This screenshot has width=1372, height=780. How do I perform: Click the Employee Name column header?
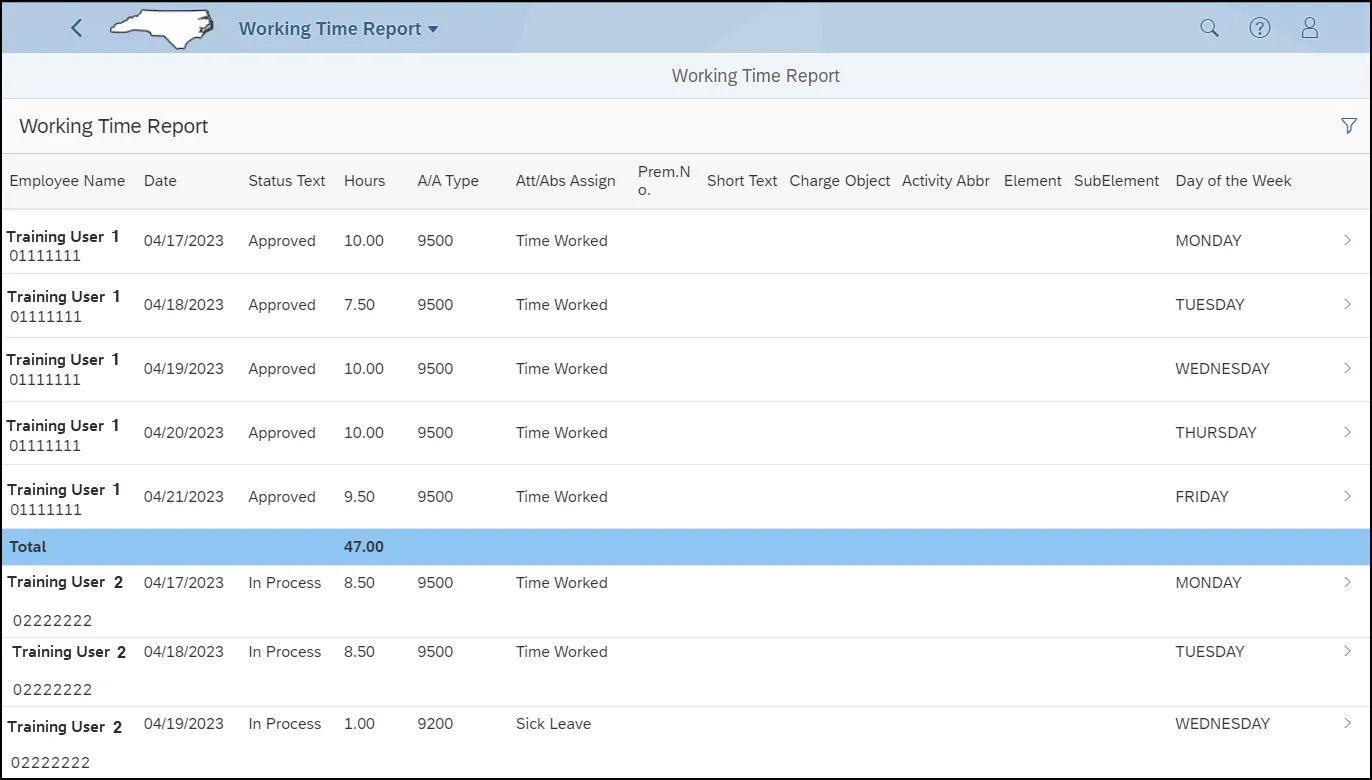coord(67,181)
